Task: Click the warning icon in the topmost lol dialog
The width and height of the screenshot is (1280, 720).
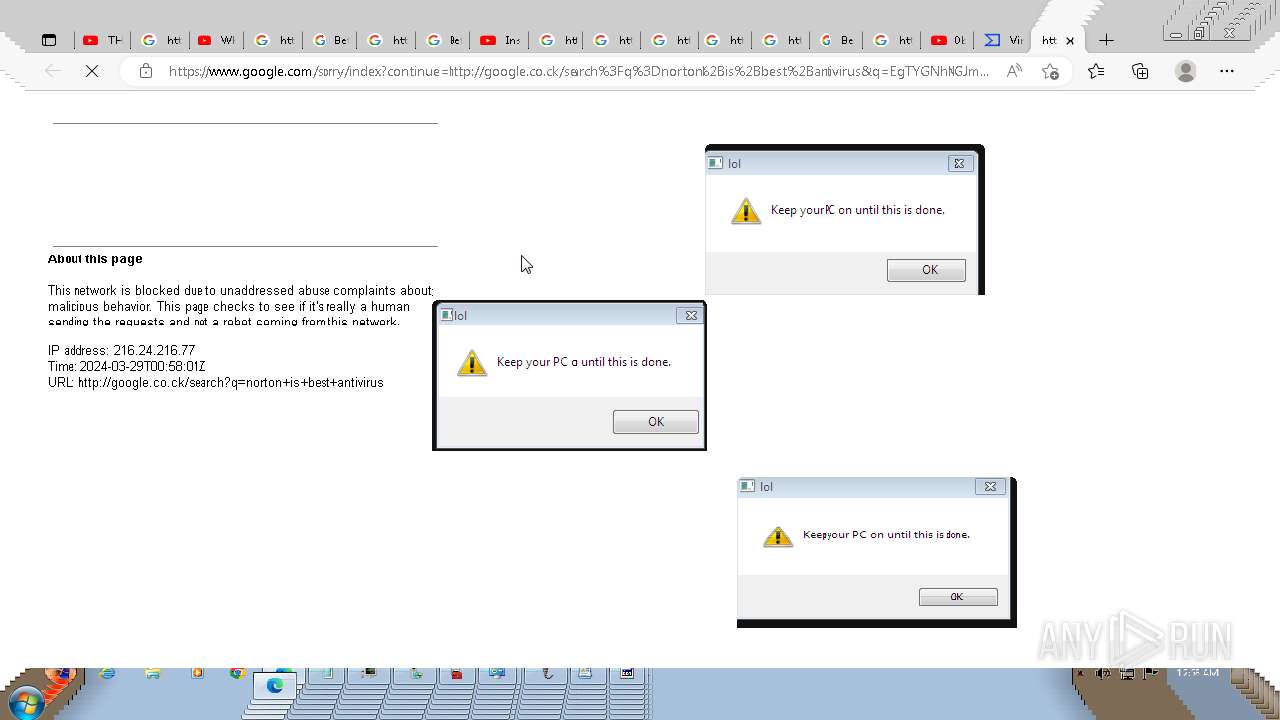Action: (746, 211)
